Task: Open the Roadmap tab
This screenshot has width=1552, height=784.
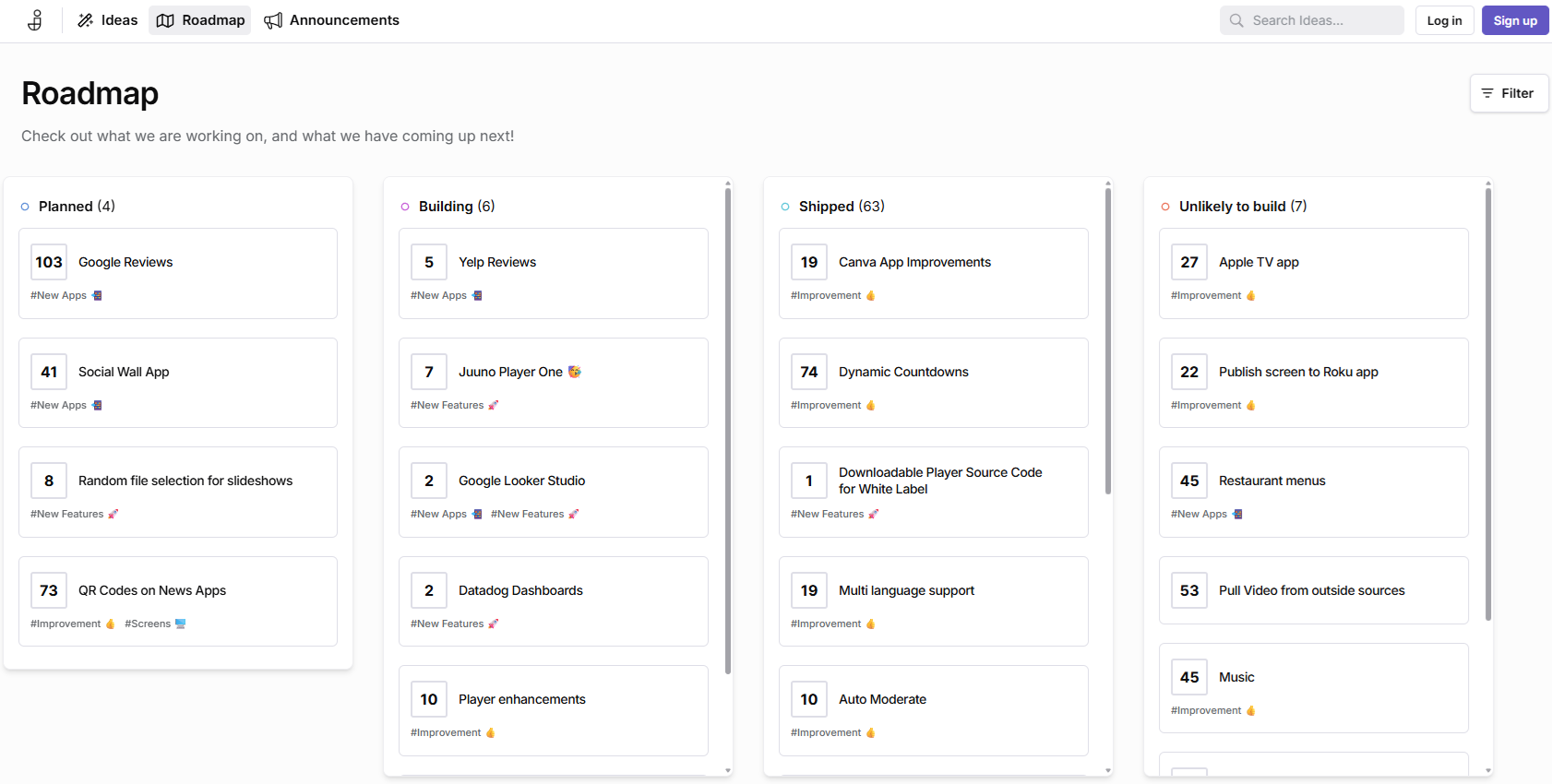Action: point(200,20)
